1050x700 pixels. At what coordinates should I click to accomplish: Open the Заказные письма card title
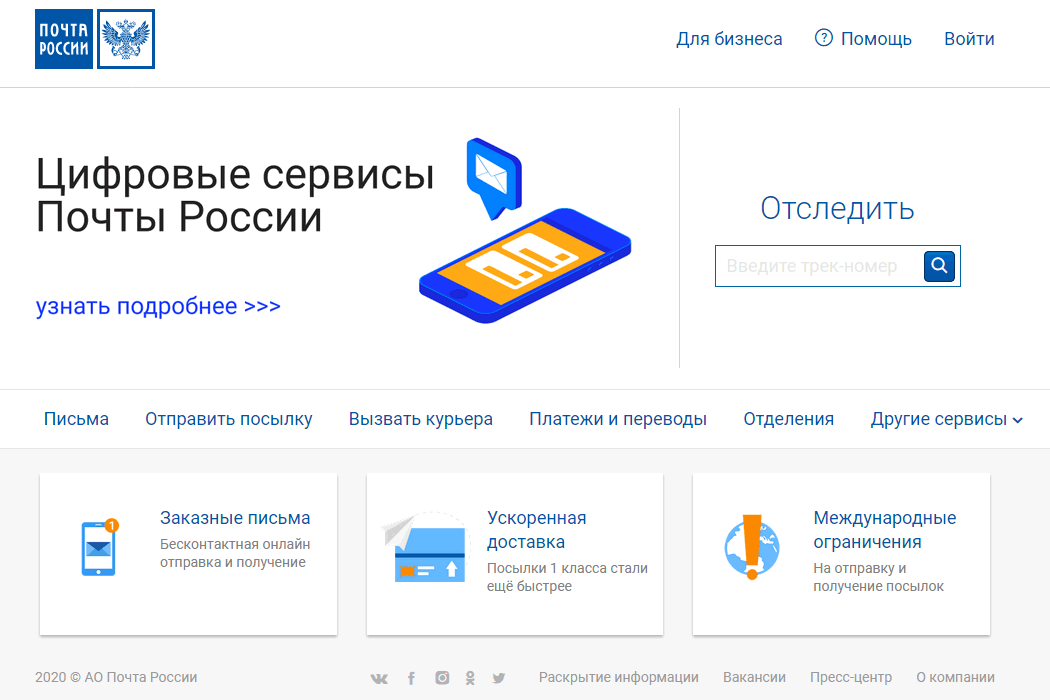235,518
